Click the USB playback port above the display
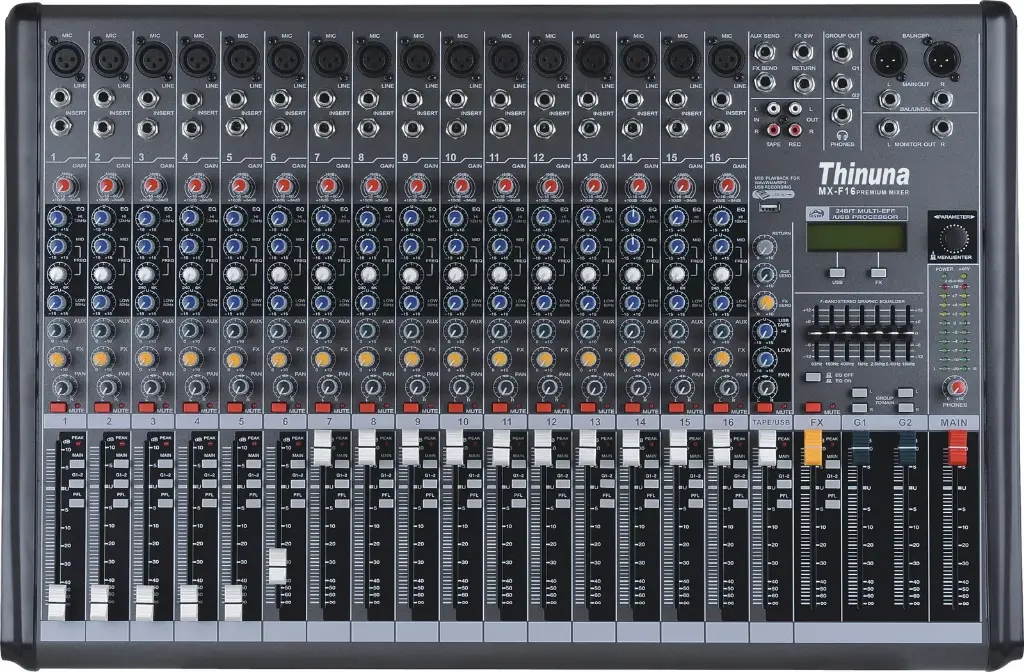 pyautogui.click(x=767, y=205)
